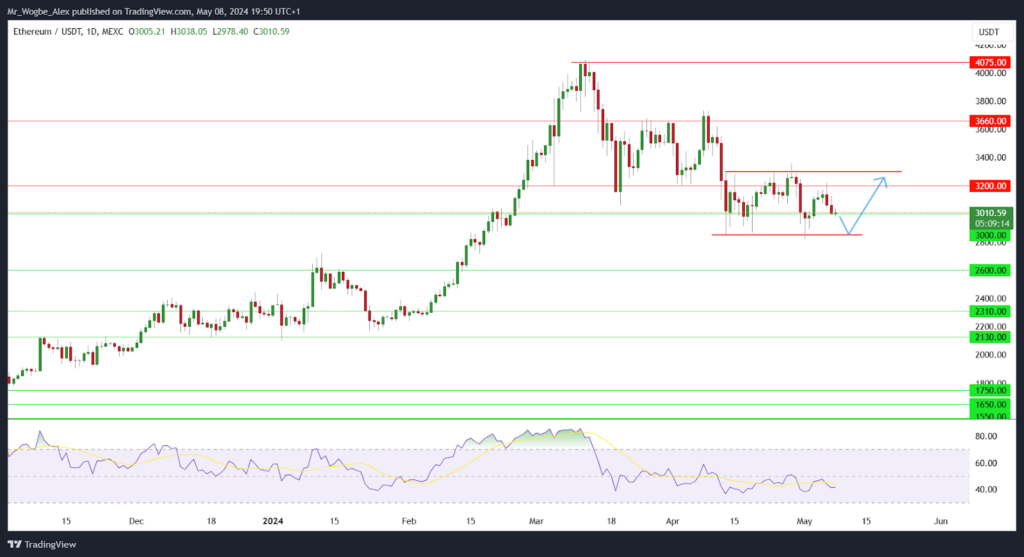Click the Feb label on time axis
1024x557 pixels.
(x=407, y=521)
